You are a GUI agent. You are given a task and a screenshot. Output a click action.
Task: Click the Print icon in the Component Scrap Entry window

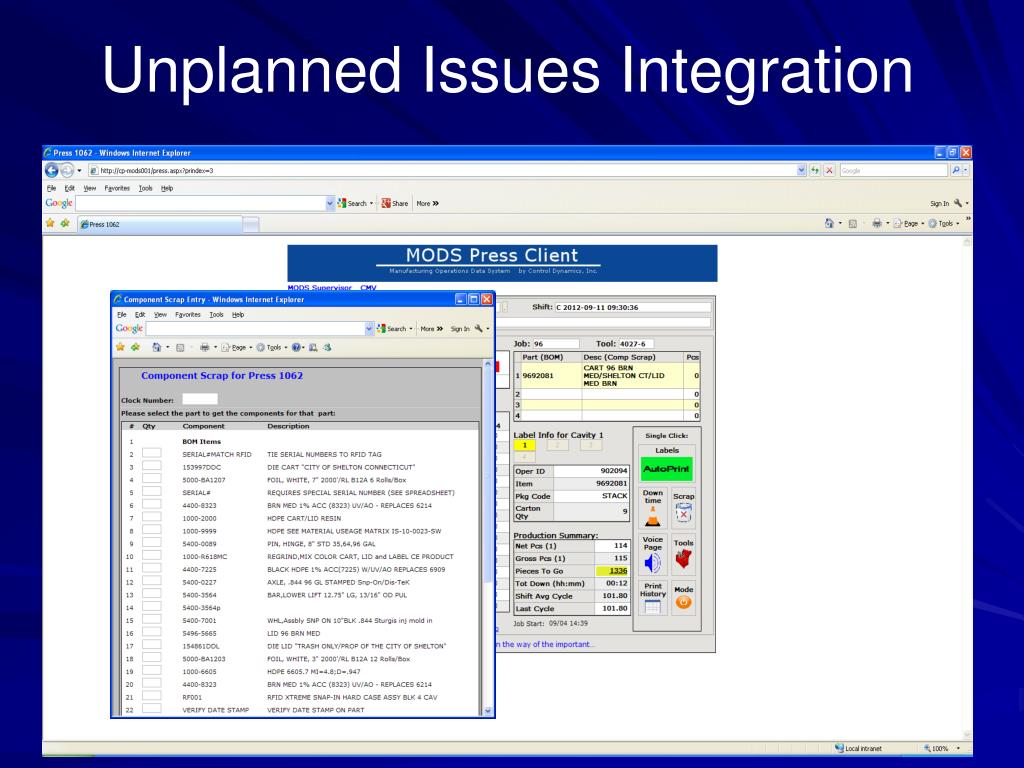[x=204, y=347]
